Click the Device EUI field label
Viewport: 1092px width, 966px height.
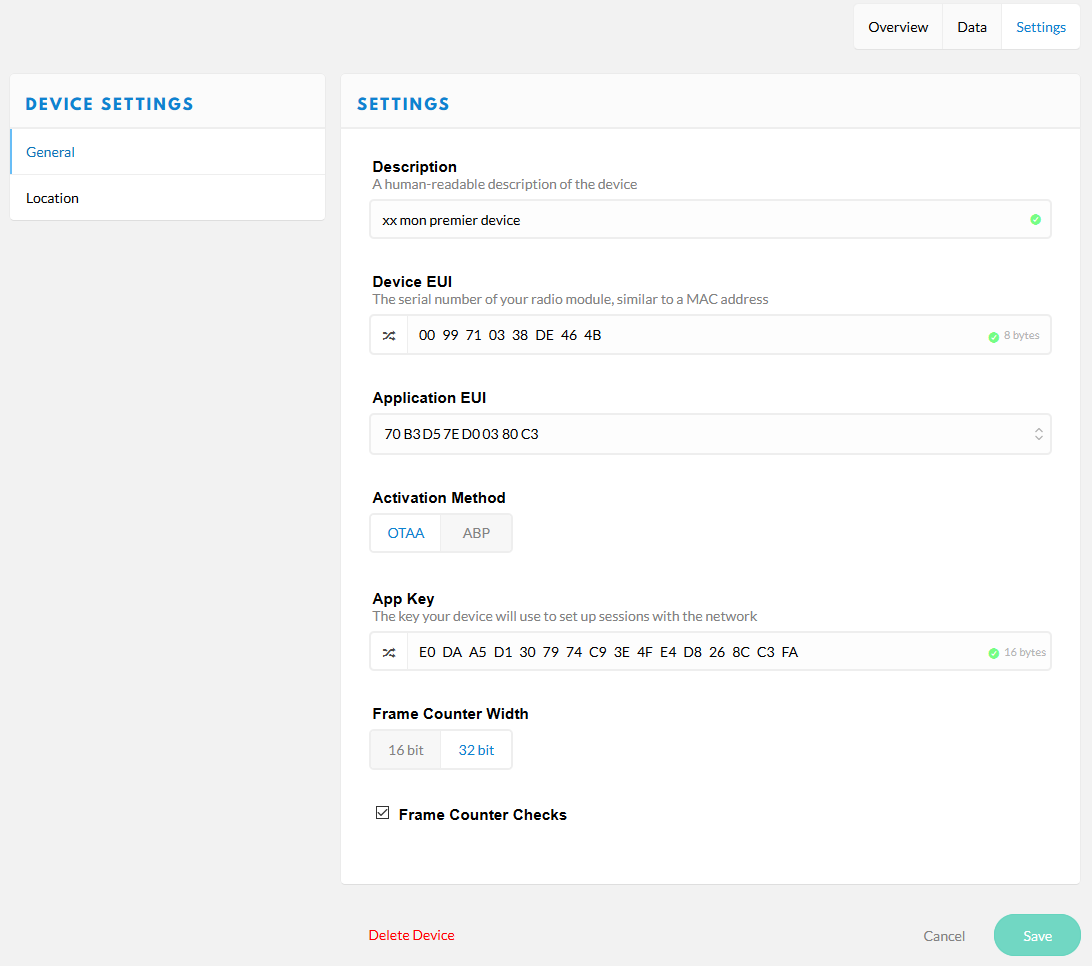point(412,282)
